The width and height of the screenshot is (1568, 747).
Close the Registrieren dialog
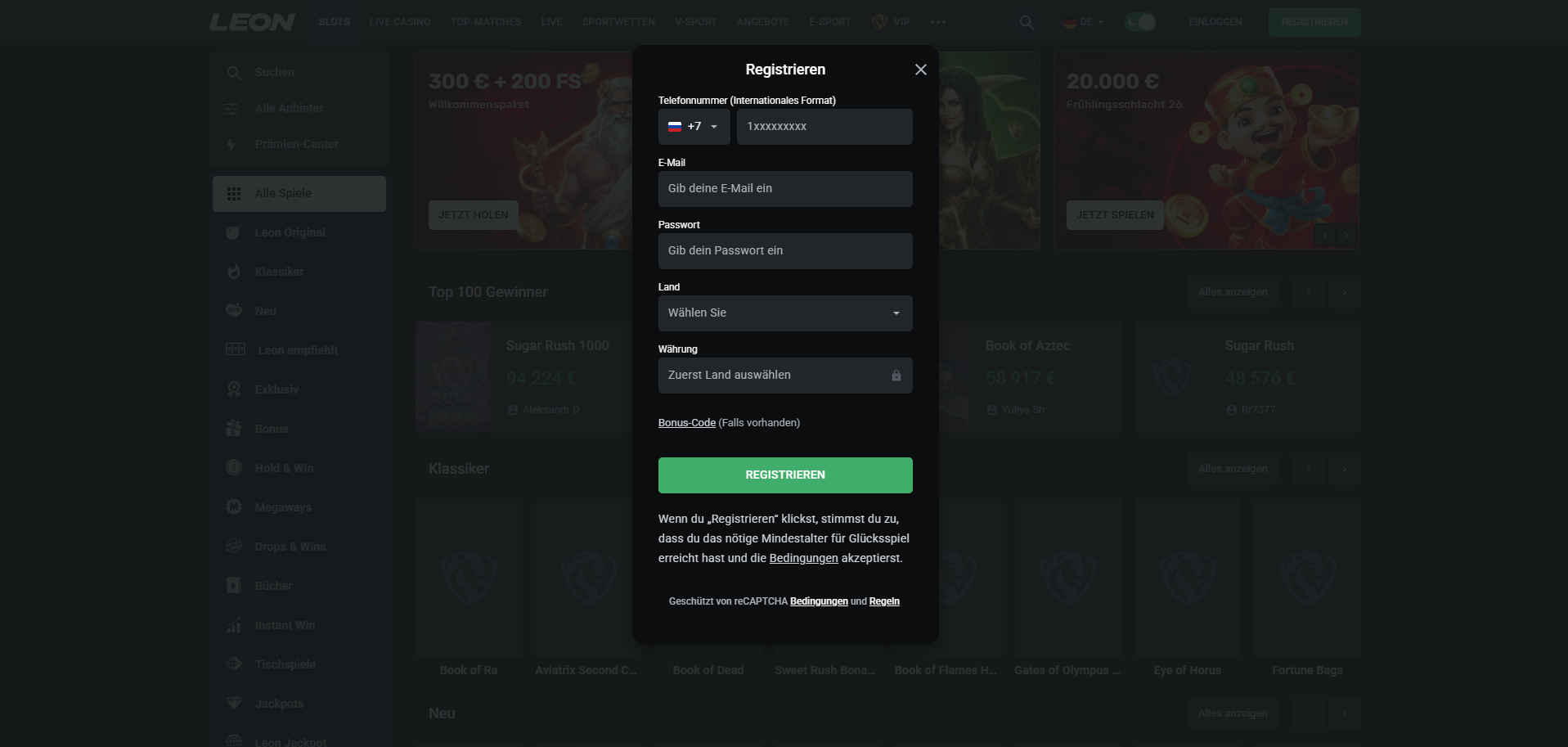click(921, 70)
